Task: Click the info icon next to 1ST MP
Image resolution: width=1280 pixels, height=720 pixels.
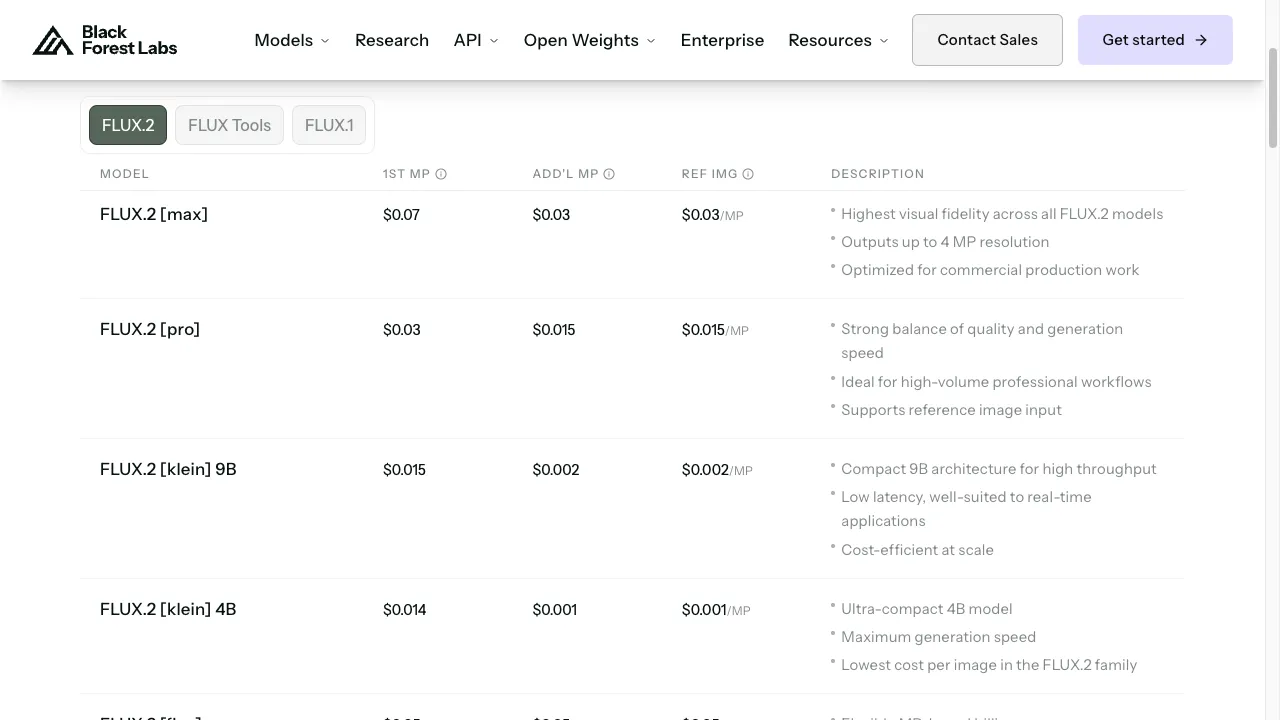Action: tap(441, 174)
